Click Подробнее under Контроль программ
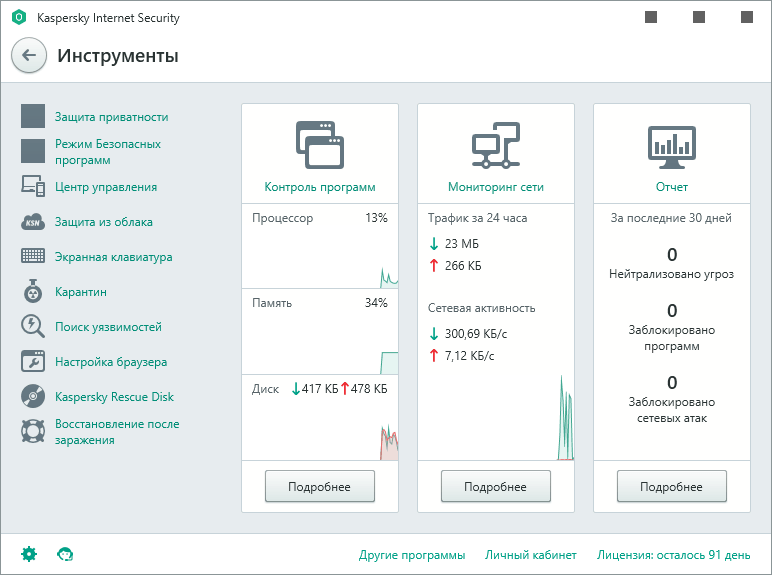Screen dimensions: 772x575 (320, 486)
